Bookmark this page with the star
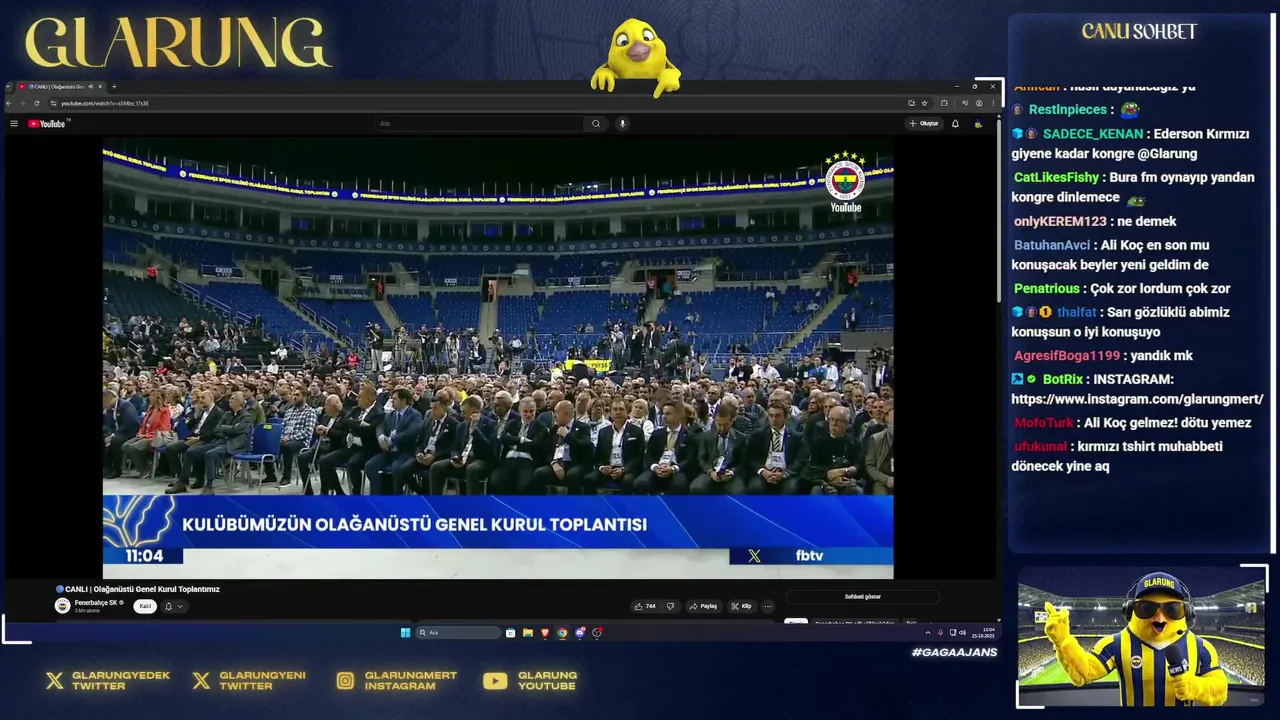The image size is (1280, 720). point(924,103)
